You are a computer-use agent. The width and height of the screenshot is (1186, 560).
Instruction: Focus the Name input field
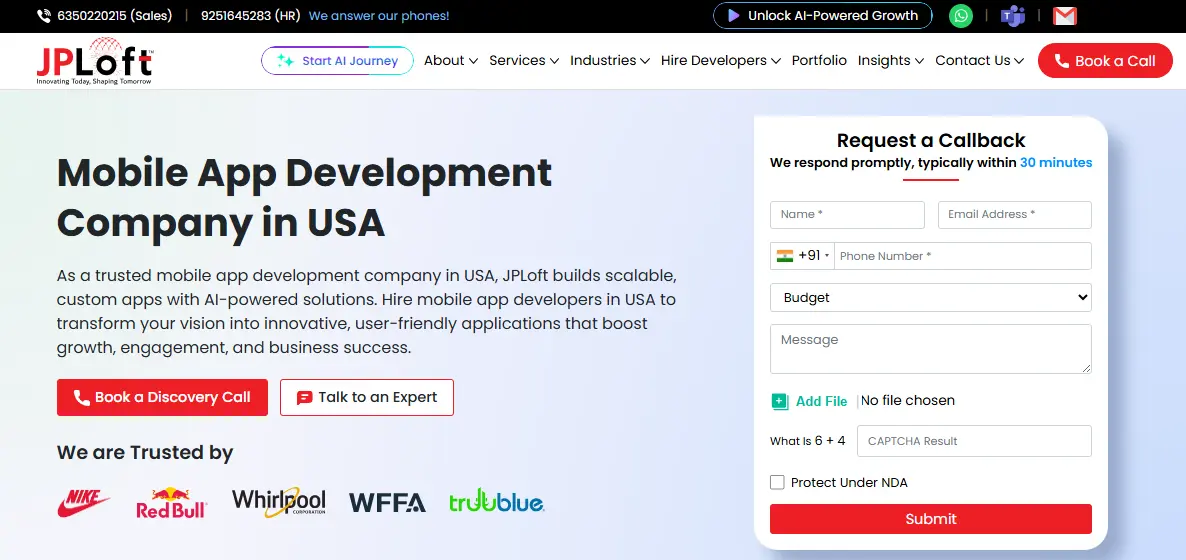click(x=847, y=215)
